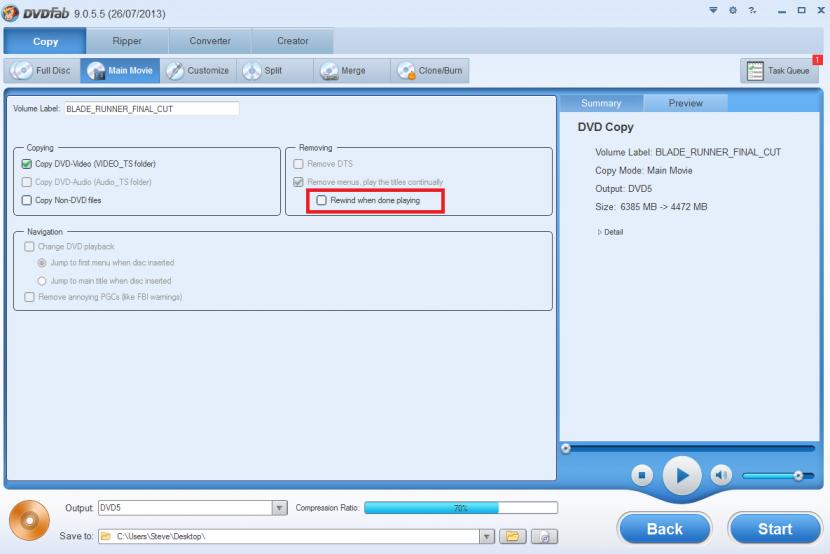Click the orange disc icon near Output
The image size is (830, 554).
pyautogui.click(x=29, y=520)
